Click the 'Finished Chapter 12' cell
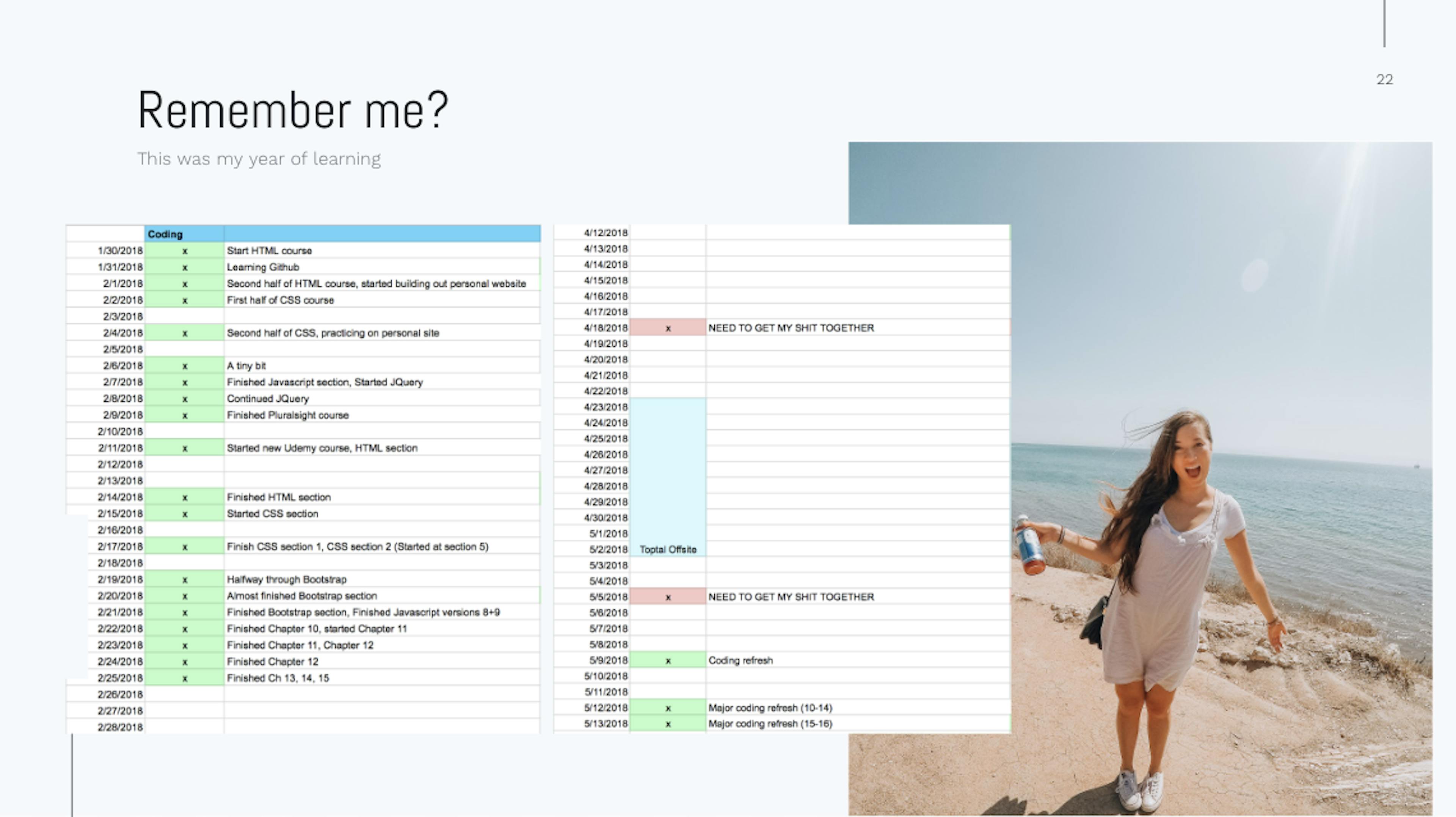The width and height of the screenshot is (1456, 817). [382, 661]
